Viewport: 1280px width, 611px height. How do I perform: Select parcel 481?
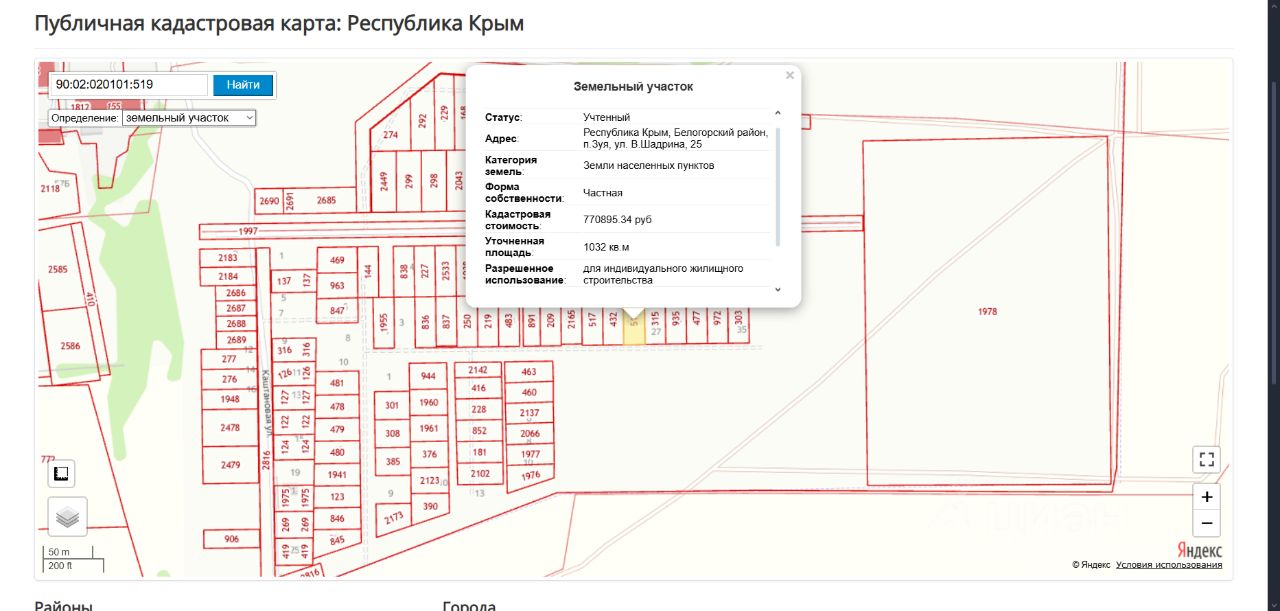tap(337, 383)
